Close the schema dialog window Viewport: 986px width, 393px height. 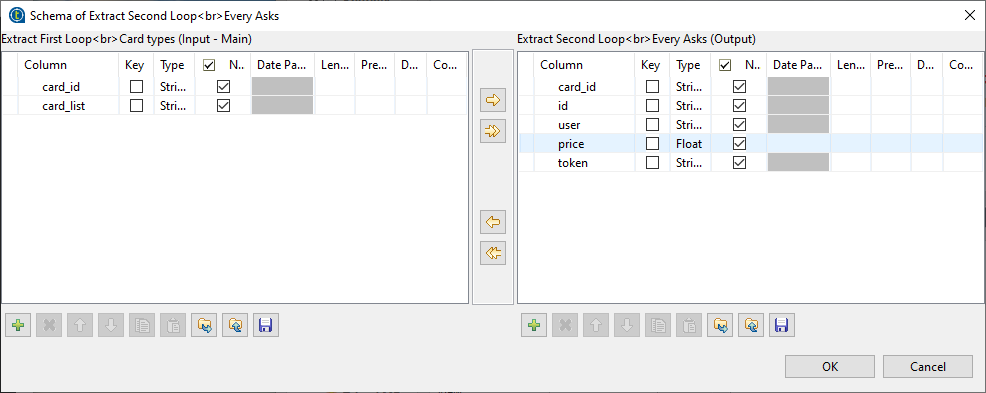pos(969,16)
